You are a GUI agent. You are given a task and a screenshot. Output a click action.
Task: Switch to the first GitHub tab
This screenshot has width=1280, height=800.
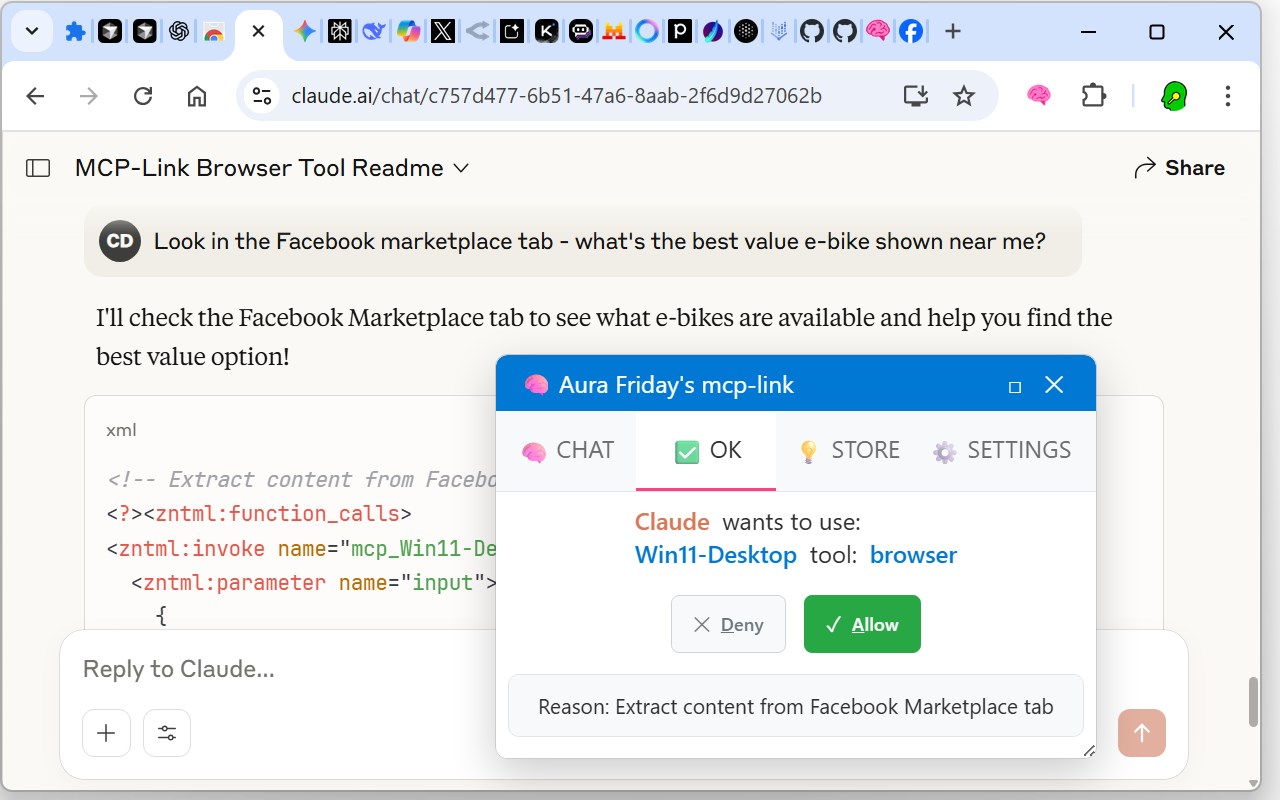tap(812, 32)
